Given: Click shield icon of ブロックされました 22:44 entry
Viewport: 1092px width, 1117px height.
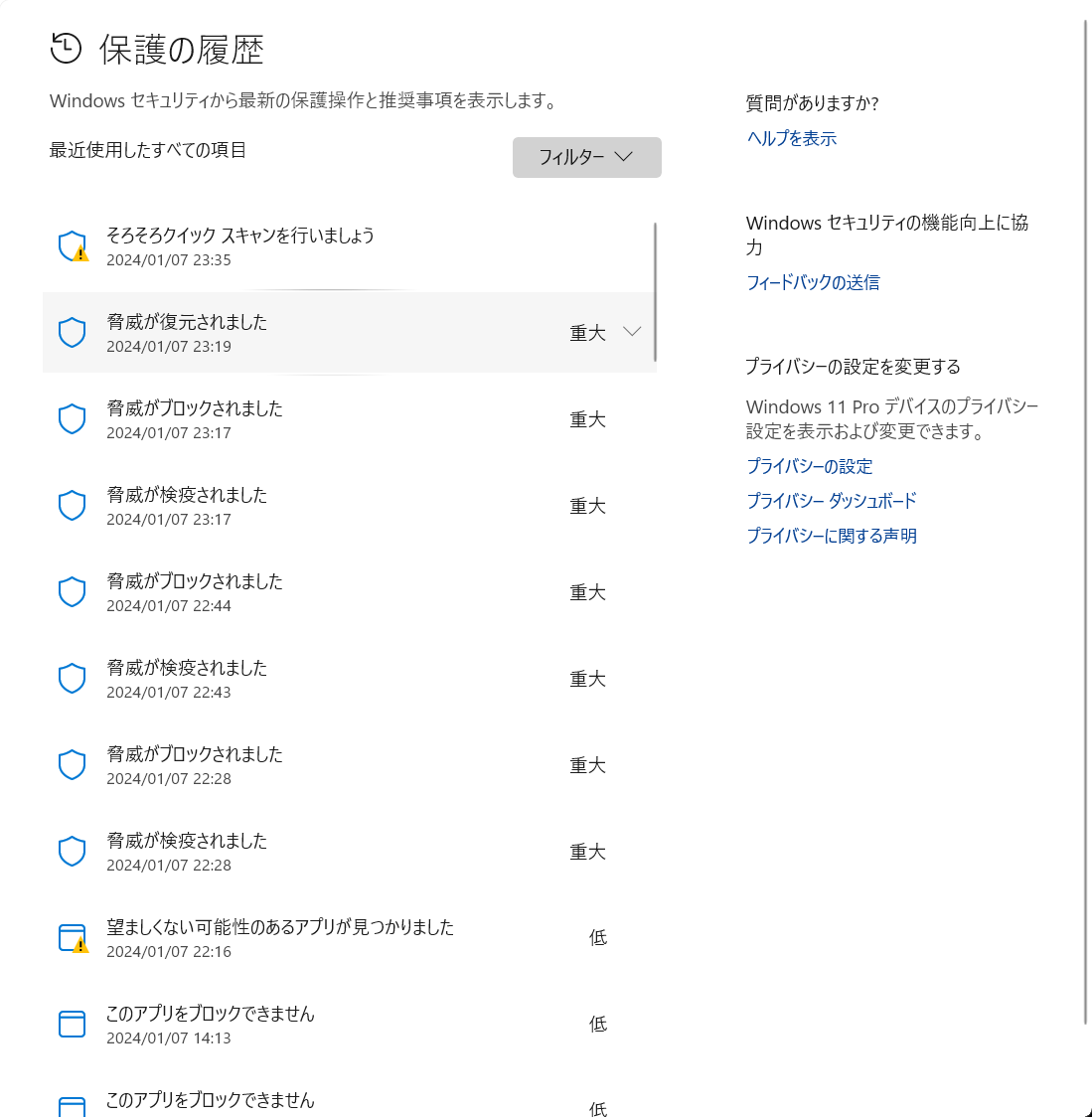Looking at the screenshot, I should (x=72, y=592).
